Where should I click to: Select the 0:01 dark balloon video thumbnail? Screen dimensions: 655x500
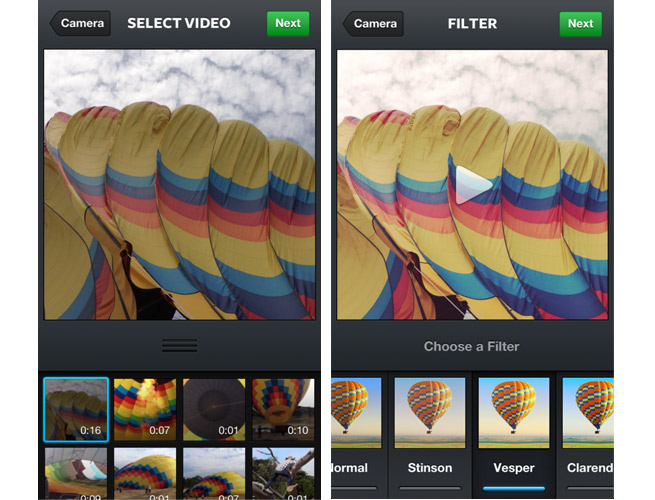[x=214, y=409]
